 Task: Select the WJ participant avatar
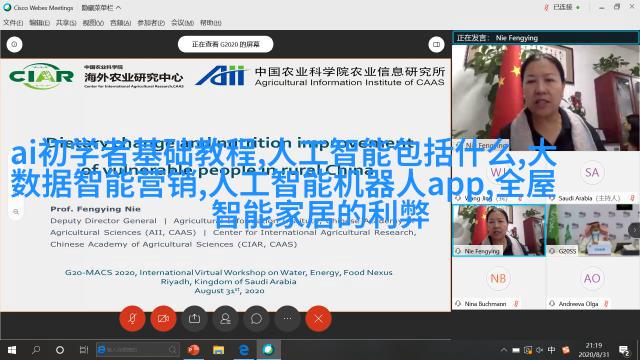pyautogui.click(x=498, y=172)
